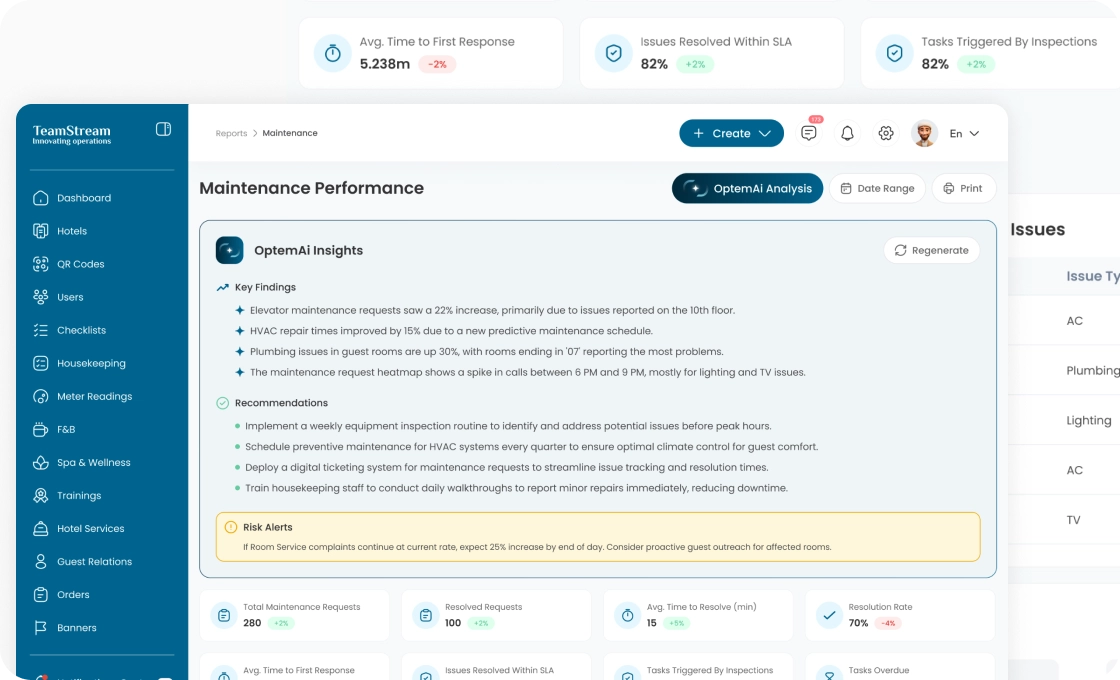This screenshot has width=1120, height=680.
Task: Collapse the sidebar panel toggle
Action: [163, 129]
